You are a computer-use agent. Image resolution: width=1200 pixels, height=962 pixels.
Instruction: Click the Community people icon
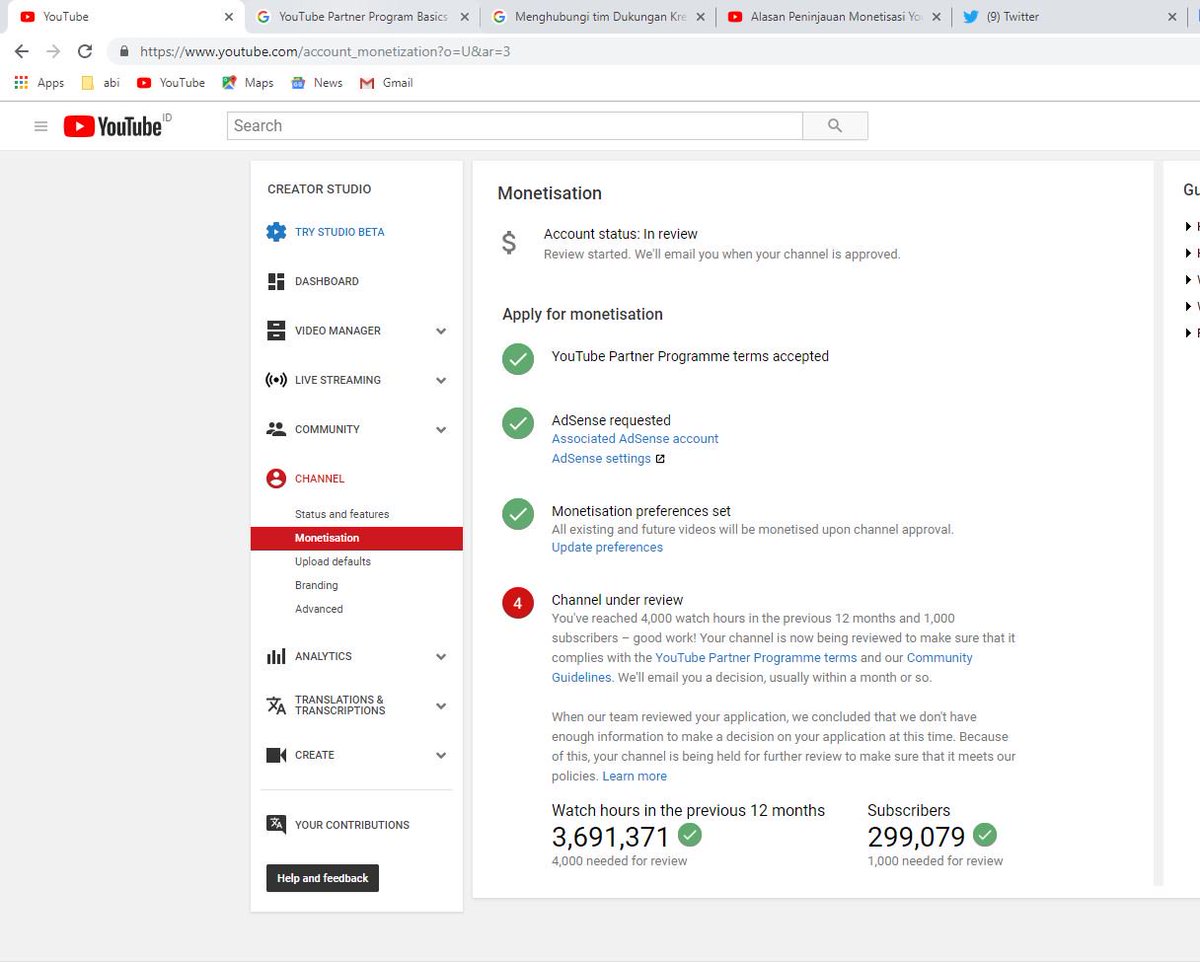point(276,429)
